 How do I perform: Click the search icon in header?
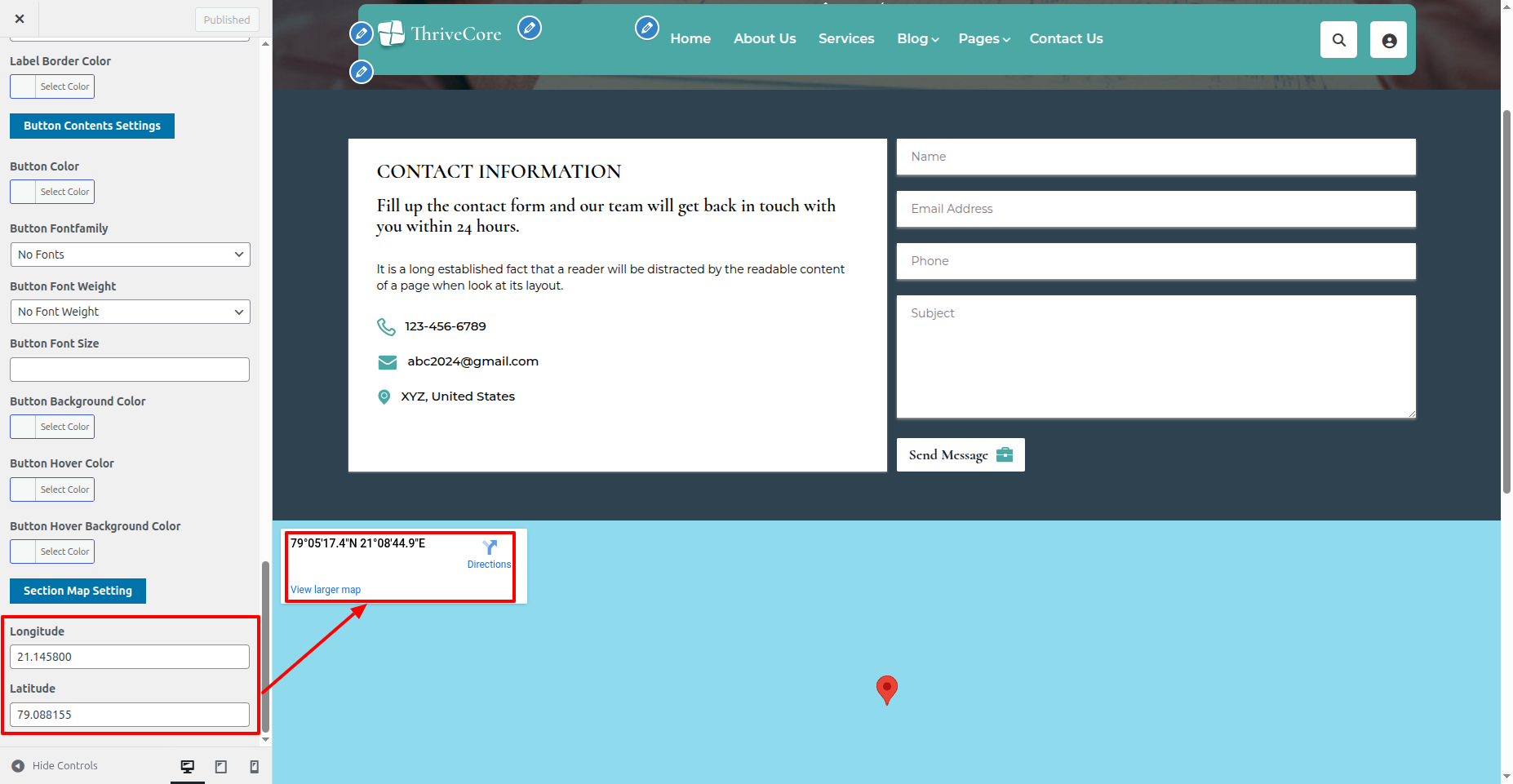coord(1338,40)
